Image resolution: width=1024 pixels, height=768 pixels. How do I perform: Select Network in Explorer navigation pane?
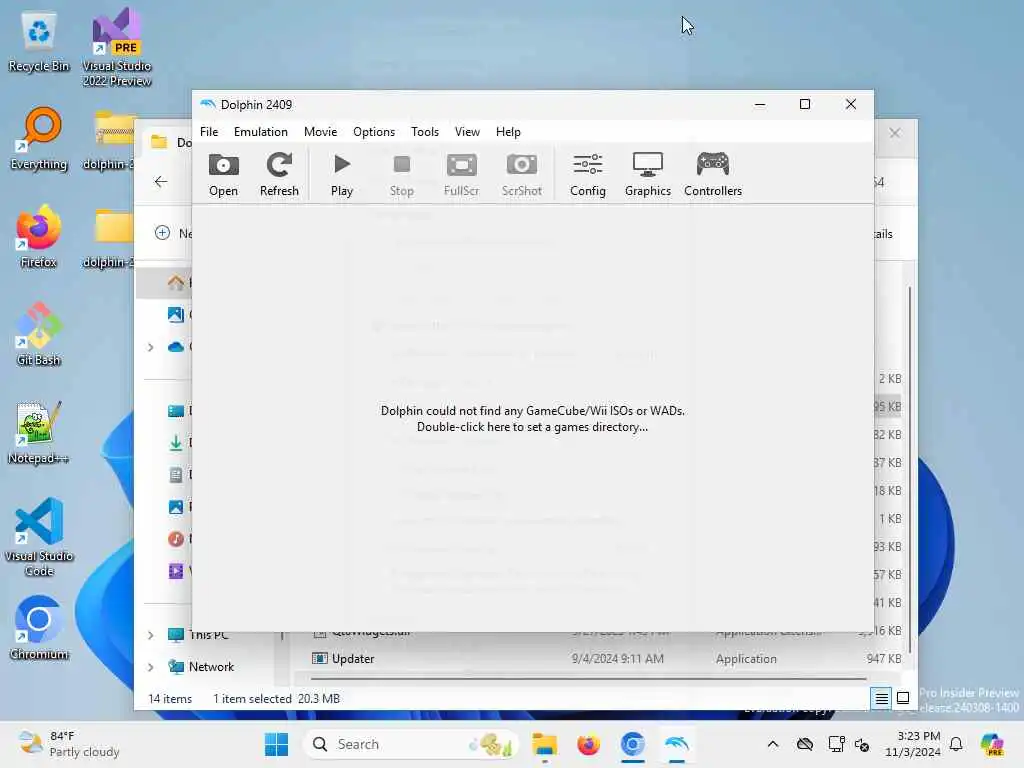(x=211, y=667)
